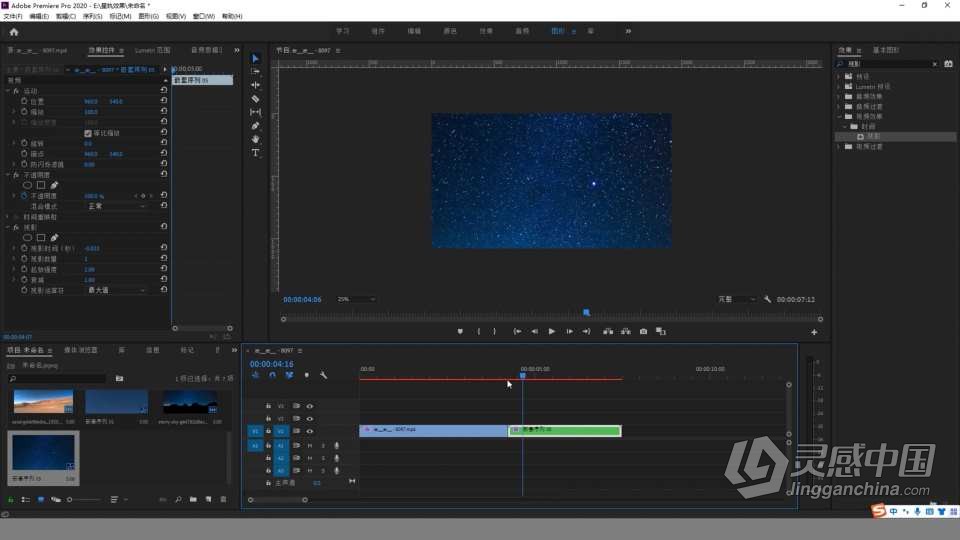Toggle Snap in the timeline
This screenshot has width=960, height=540.
coord(272,375)
